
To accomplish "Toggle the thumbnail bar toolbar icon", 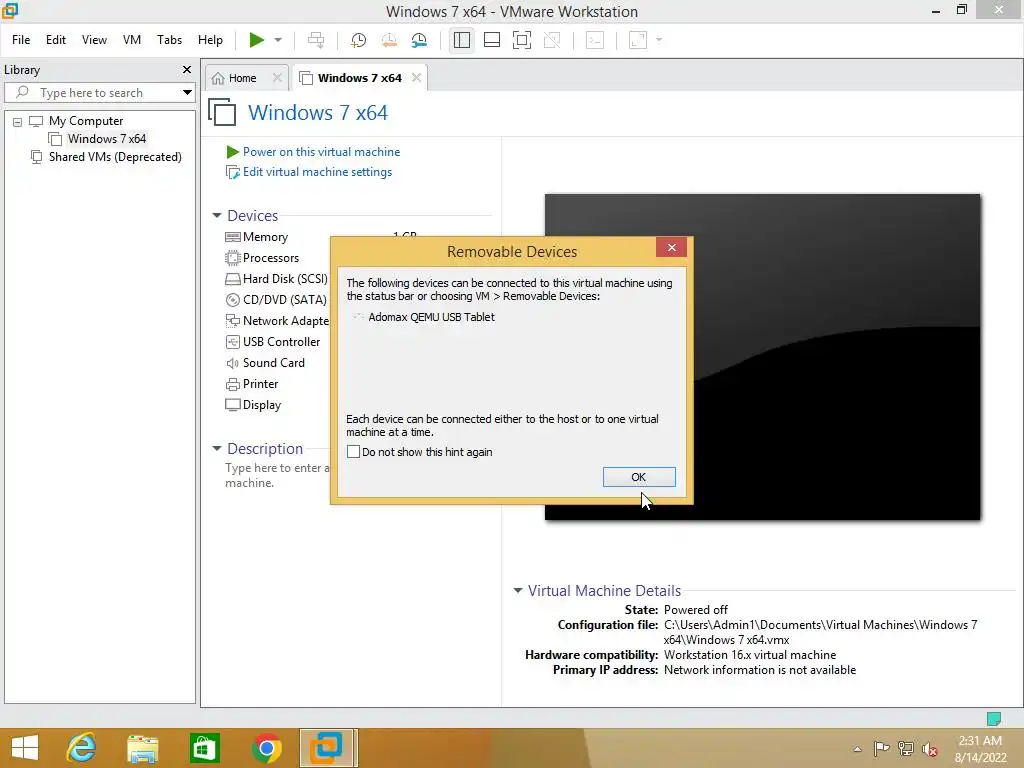I will (x=492, y=40).
